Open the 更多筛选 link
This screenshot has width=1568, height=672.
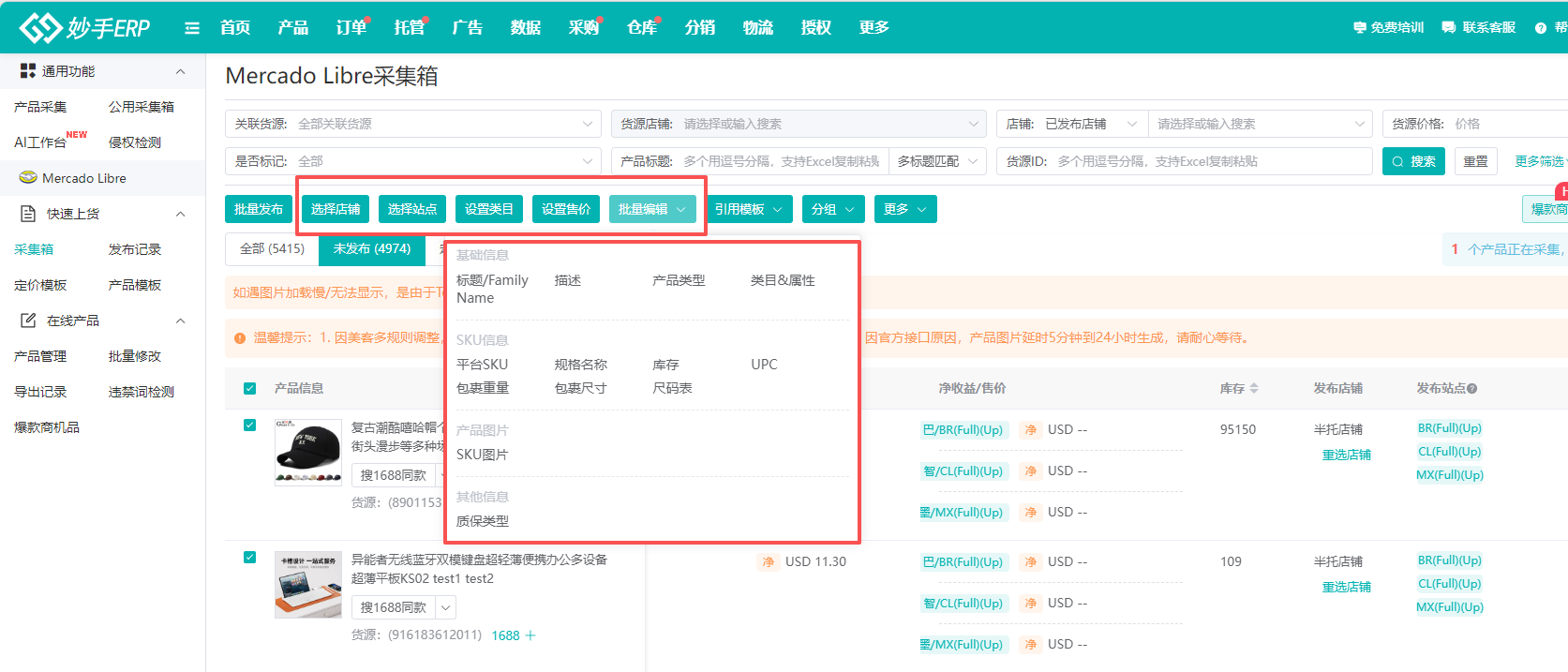point(1540,161)
